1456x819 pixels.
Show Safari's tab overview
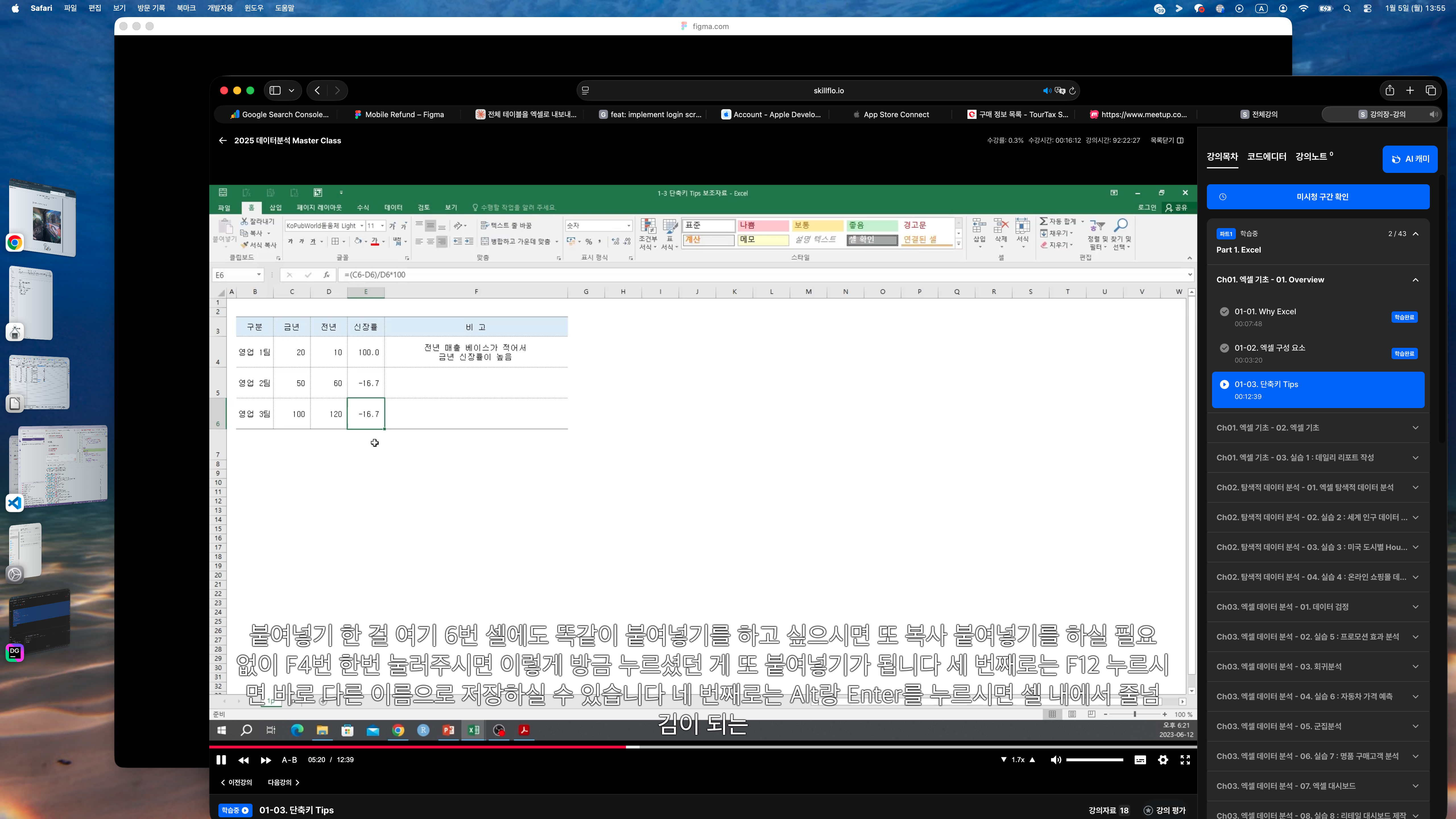point(1431,90)
